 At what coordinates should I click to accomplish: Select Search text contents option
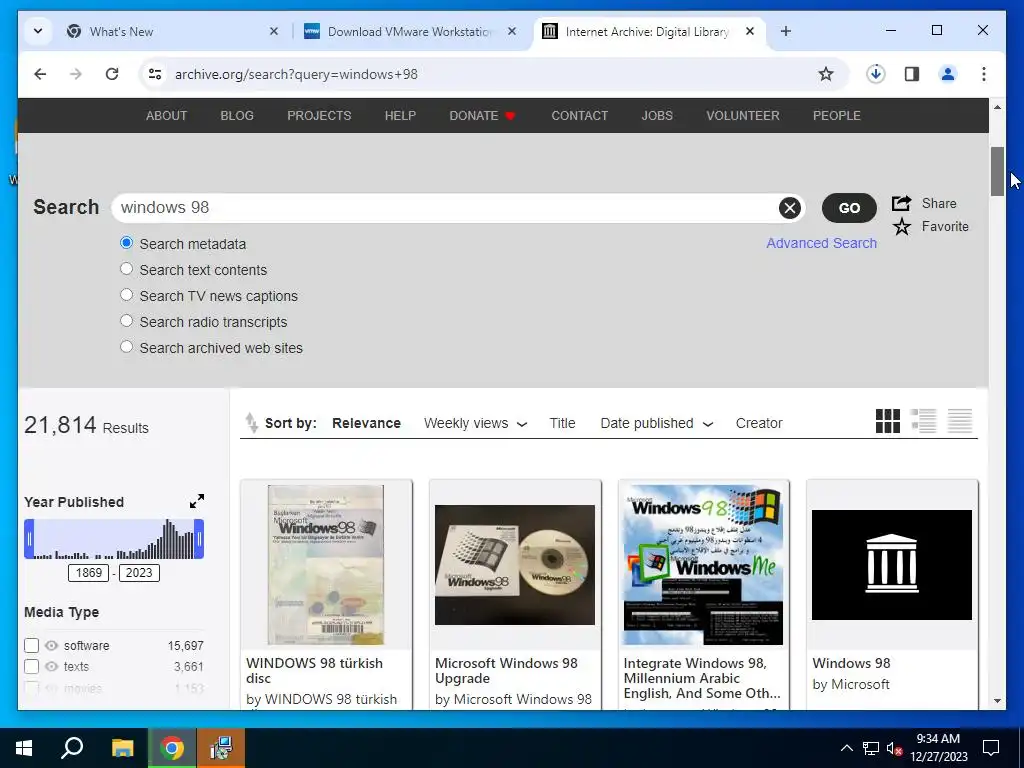tap(127, 269)
